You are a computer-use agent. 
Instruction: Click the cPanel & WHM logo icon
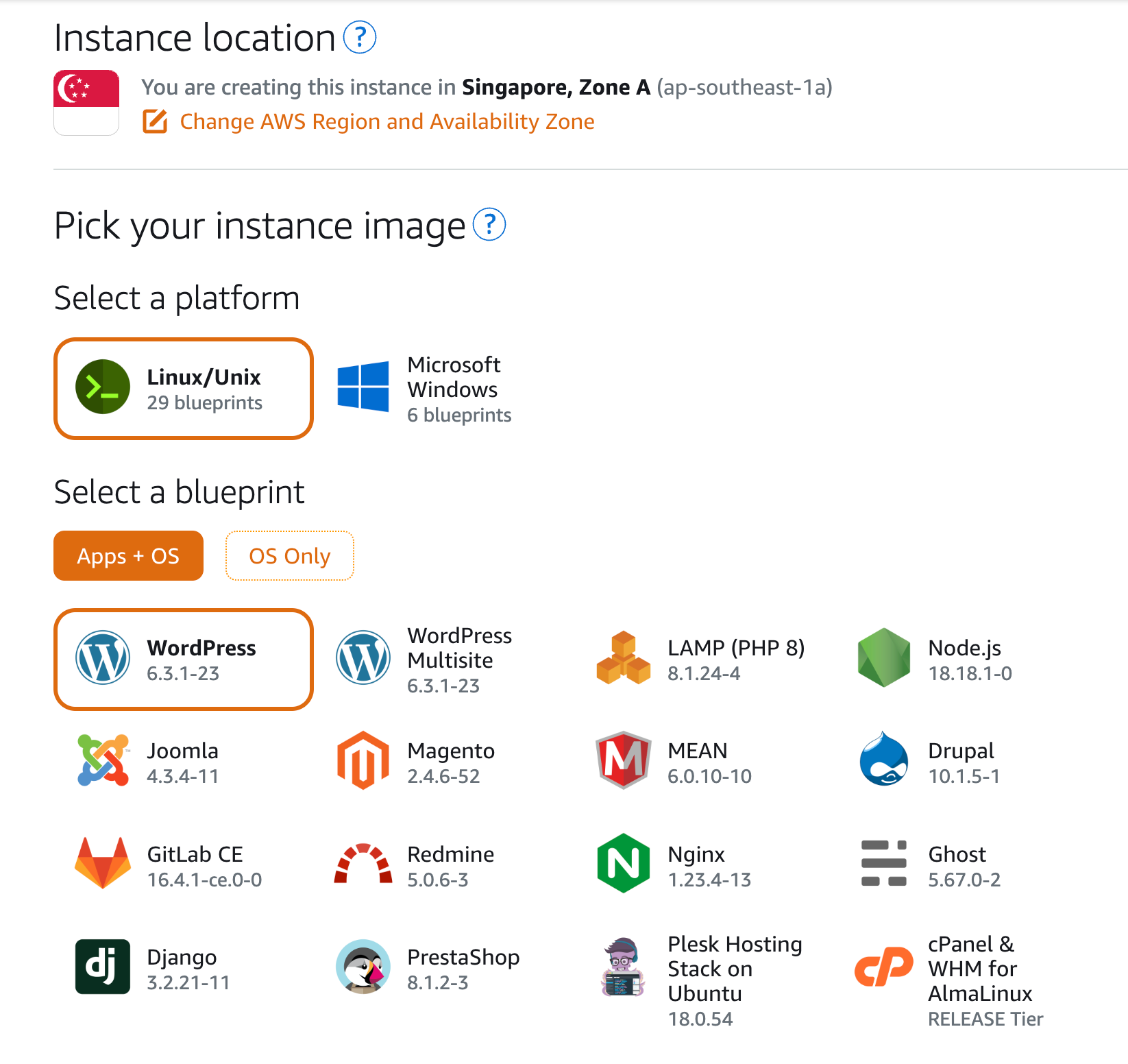[884, 967]
